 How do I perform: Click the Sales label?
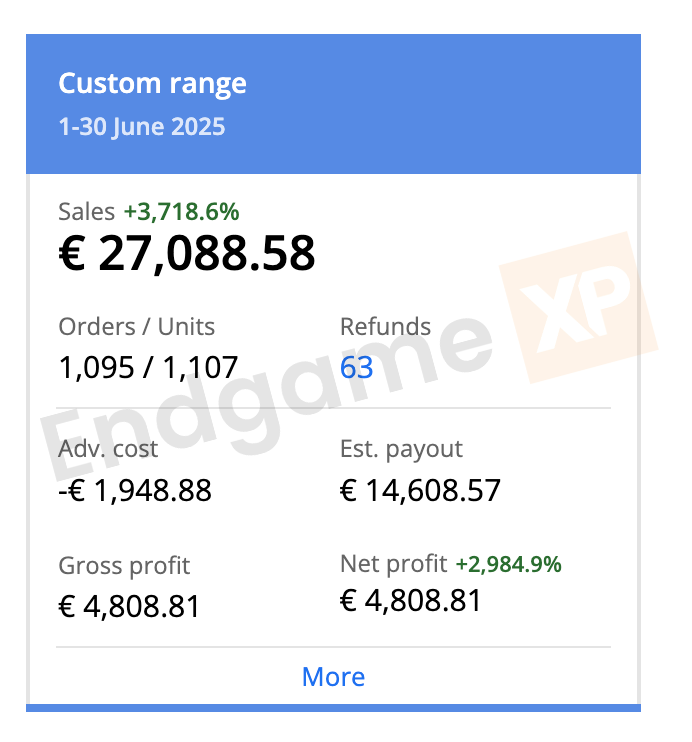86,211
